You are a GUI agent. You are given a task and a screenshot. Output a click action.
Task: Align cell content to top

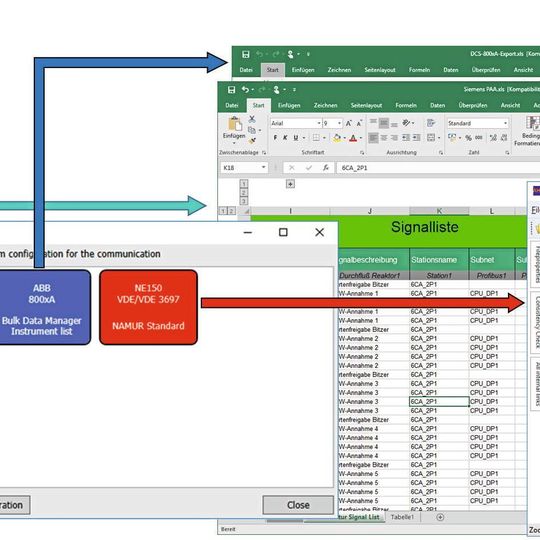[373, 123]
